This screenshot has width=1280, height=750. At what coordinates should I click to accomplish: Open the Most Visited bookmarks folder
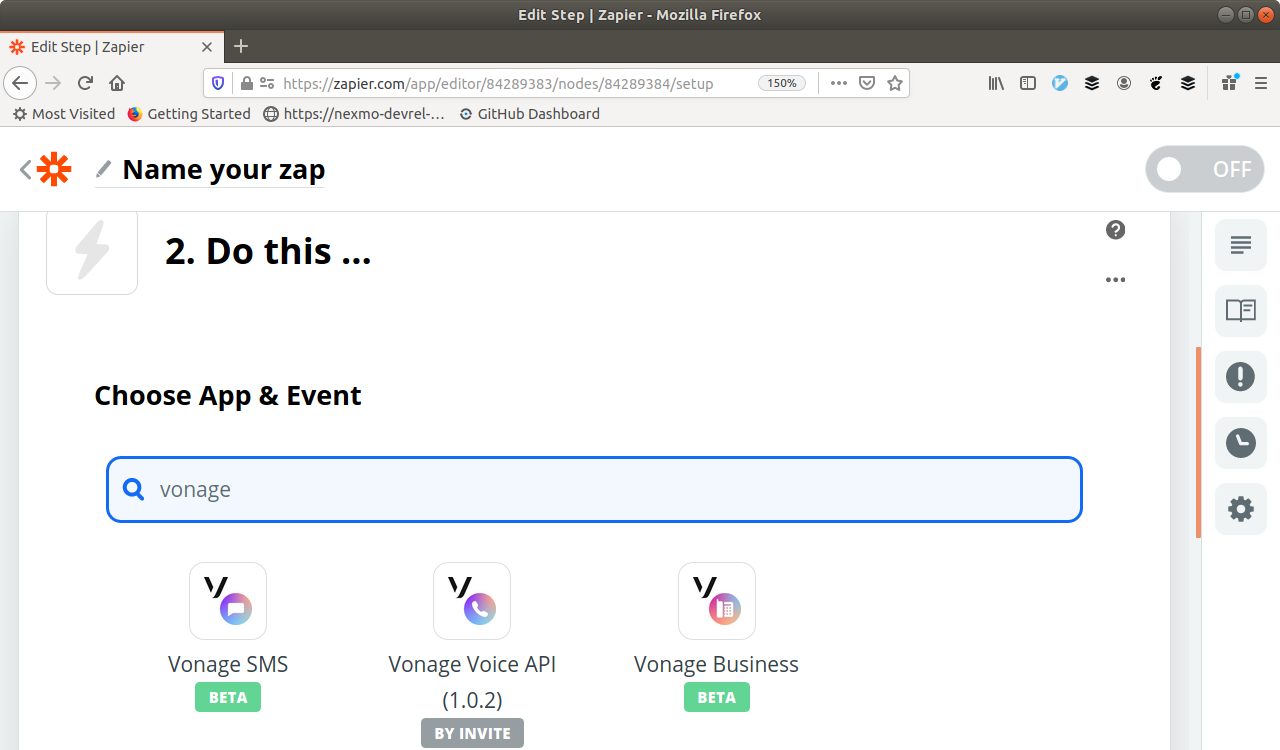(63, 114)
